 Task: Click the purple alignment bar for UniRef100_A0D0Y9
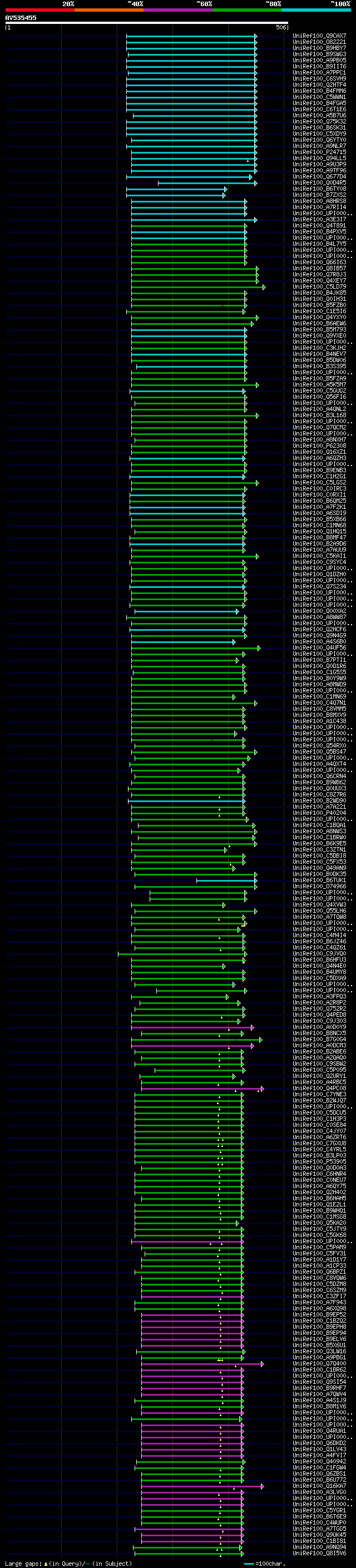pyautogui.click(x=192, y=1027)
